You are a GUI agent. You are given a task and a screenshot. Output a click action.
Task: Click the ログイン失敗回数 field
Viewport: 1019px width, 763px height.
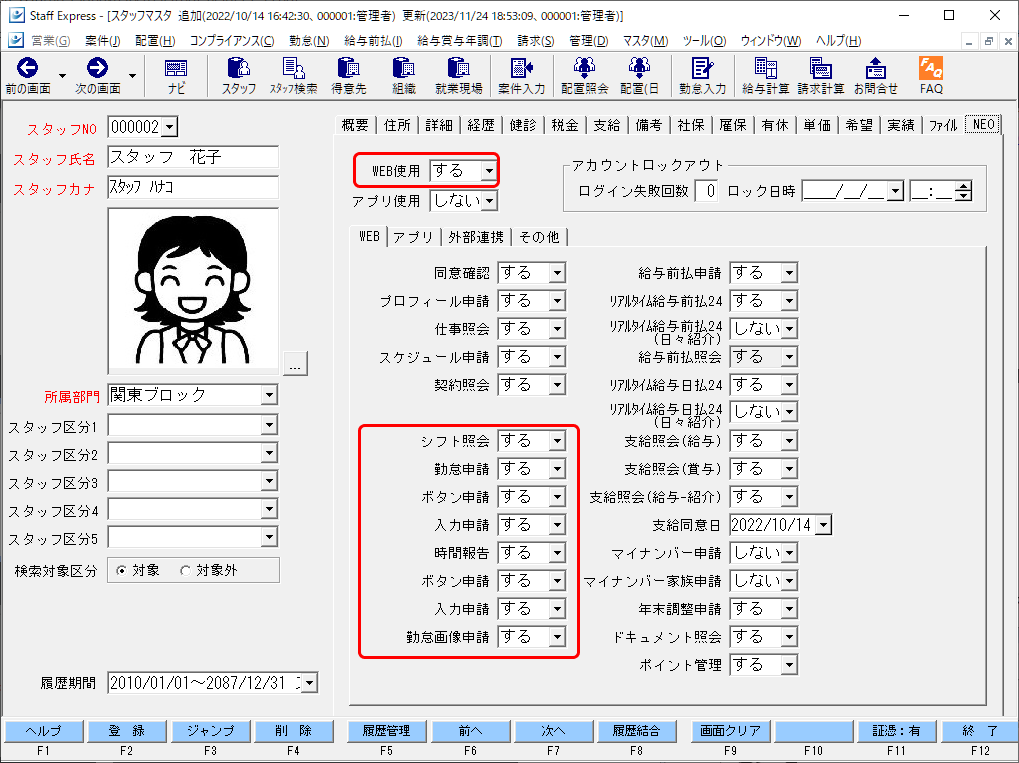coord(707,191)
